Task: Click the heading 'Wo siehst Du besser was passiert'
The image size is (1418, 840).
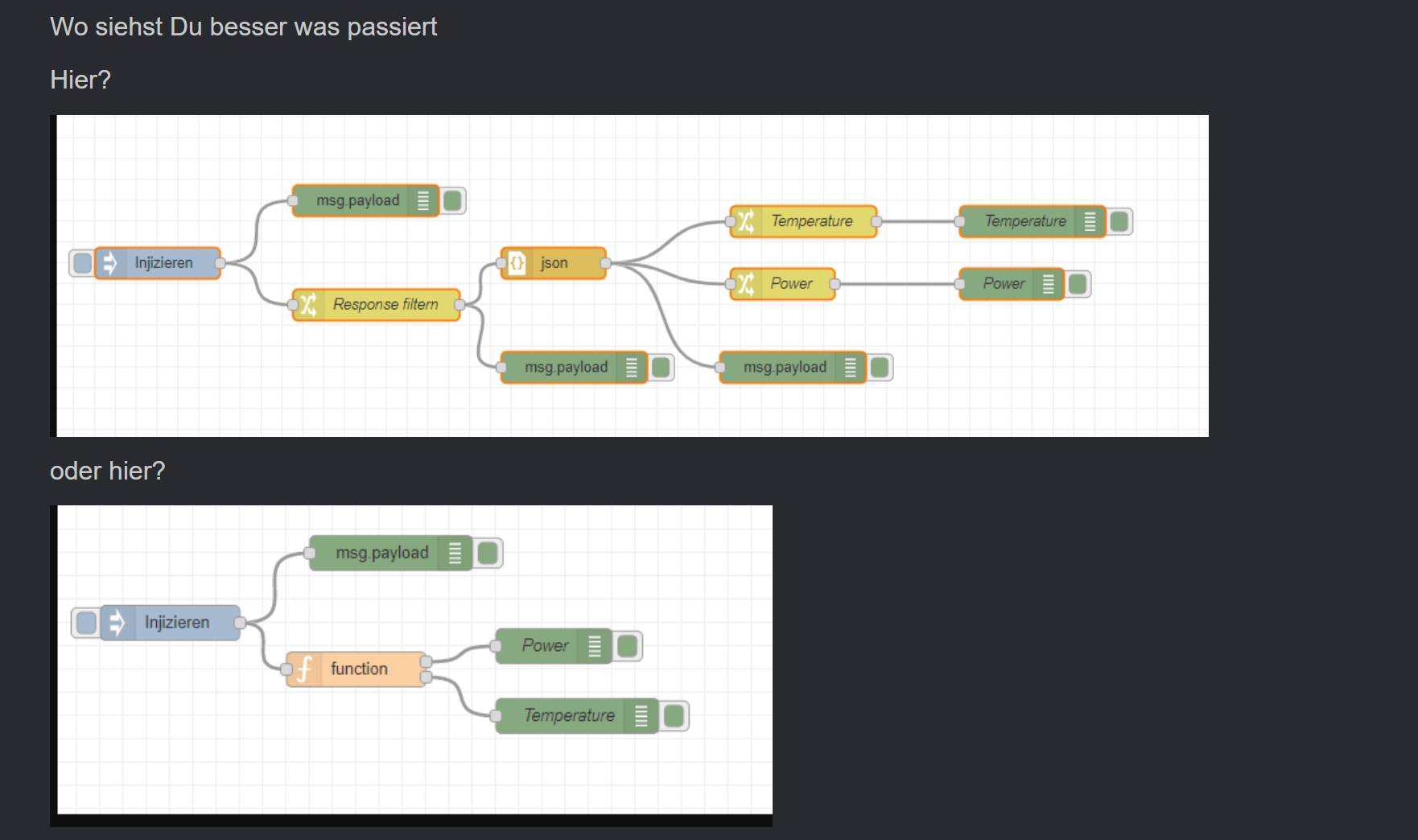Action: [244, 27]
